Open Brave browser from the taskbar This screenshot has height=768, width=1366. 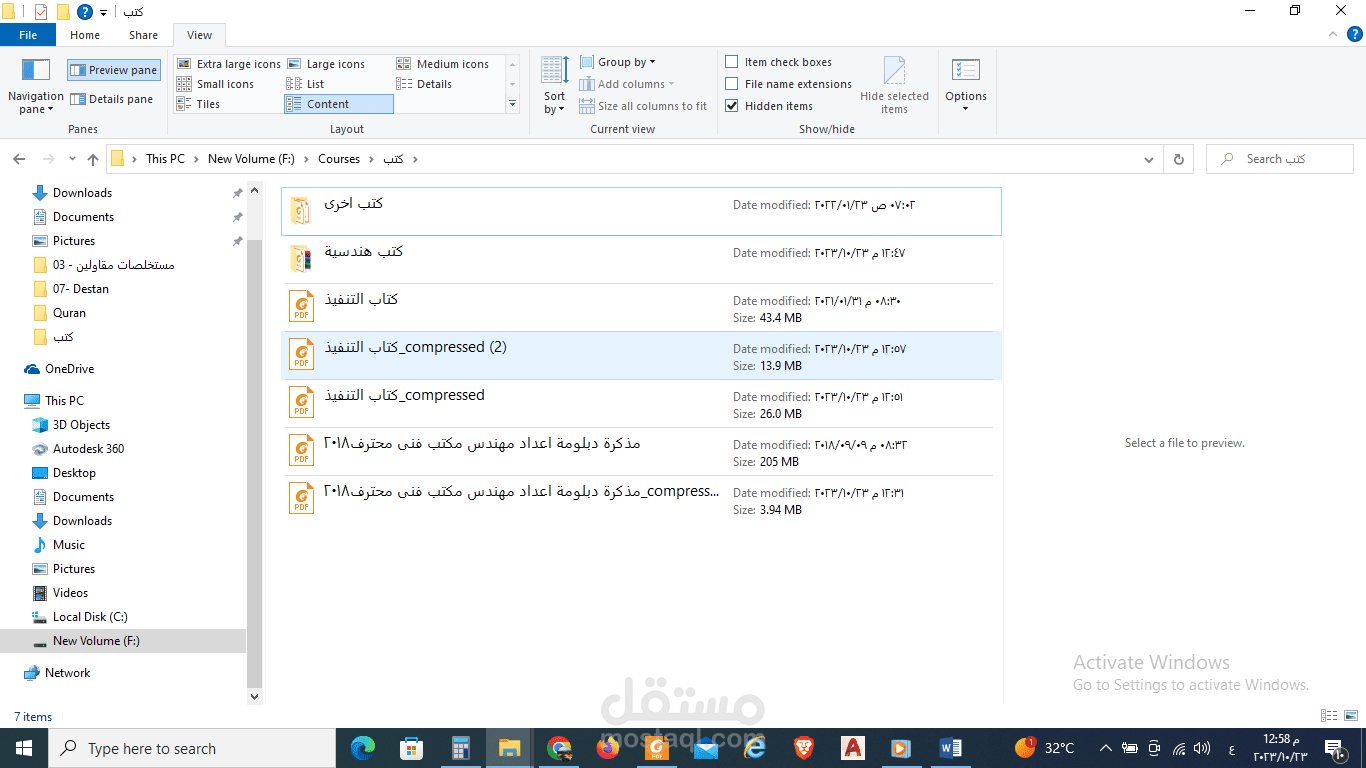803,748
